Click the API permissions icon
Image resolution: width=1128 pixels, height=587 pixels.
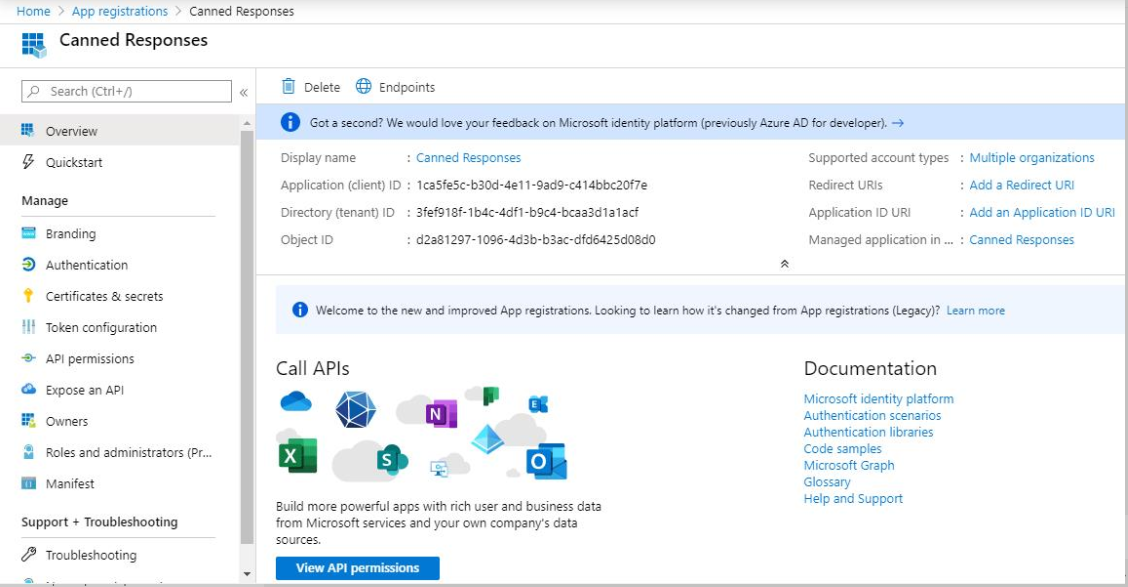click(28, 358)
